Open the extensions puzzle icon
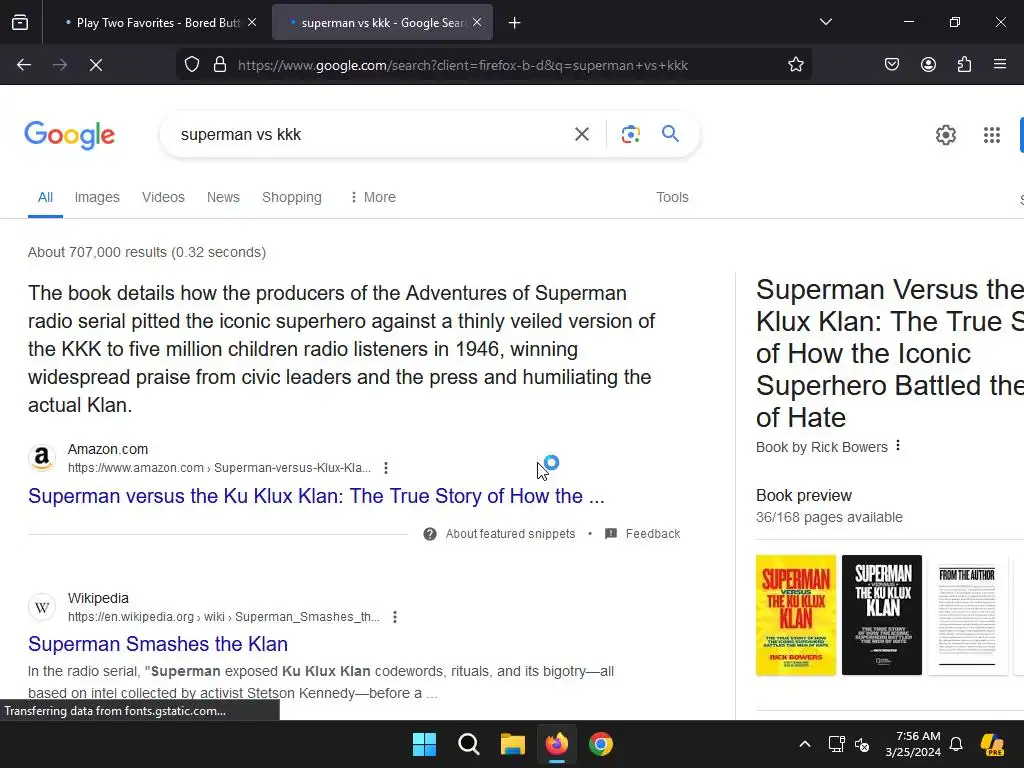The image size is (1024, 768). [964, 64]
